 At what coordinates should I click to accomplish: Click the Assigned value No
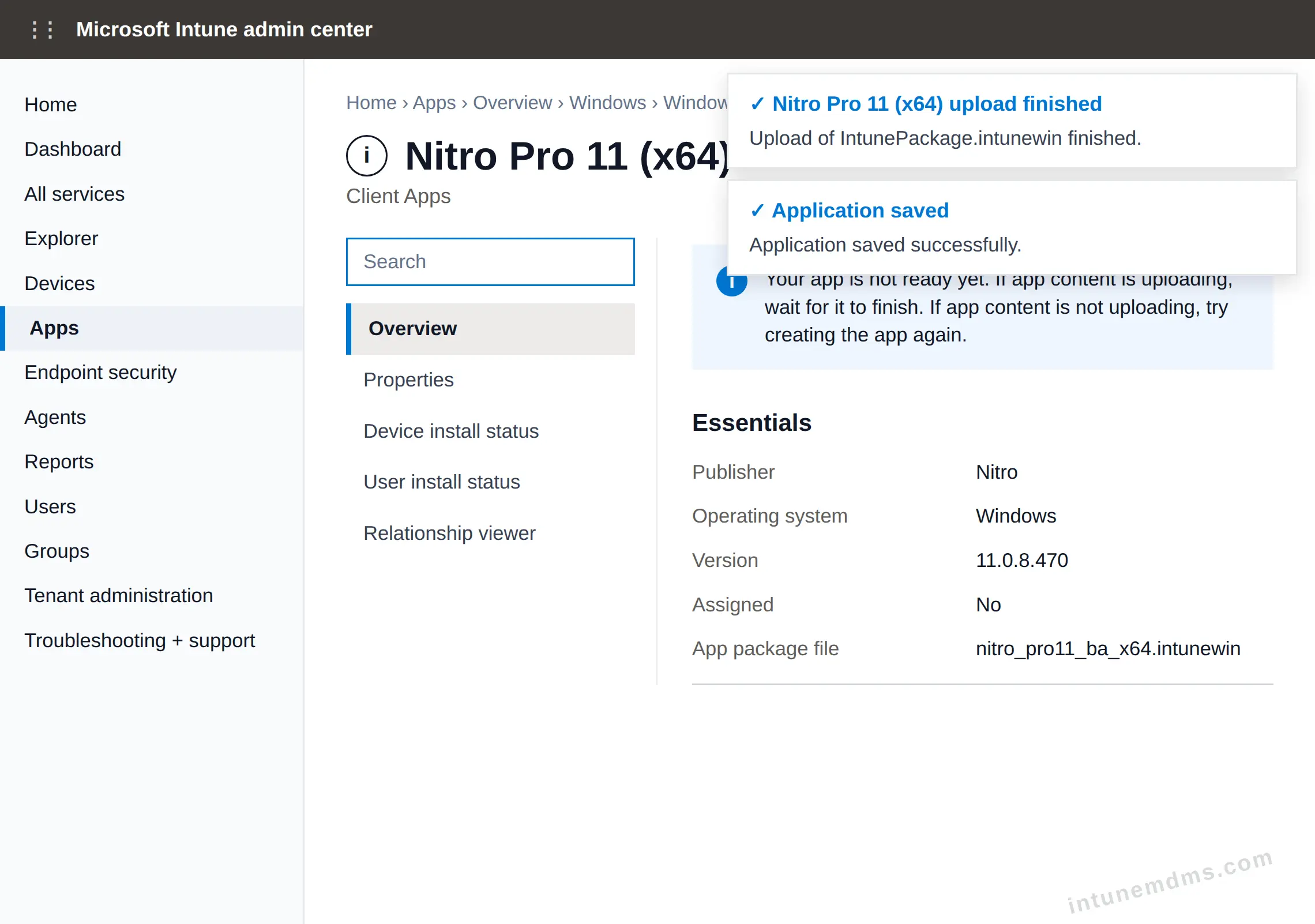(x=988, y=604)
